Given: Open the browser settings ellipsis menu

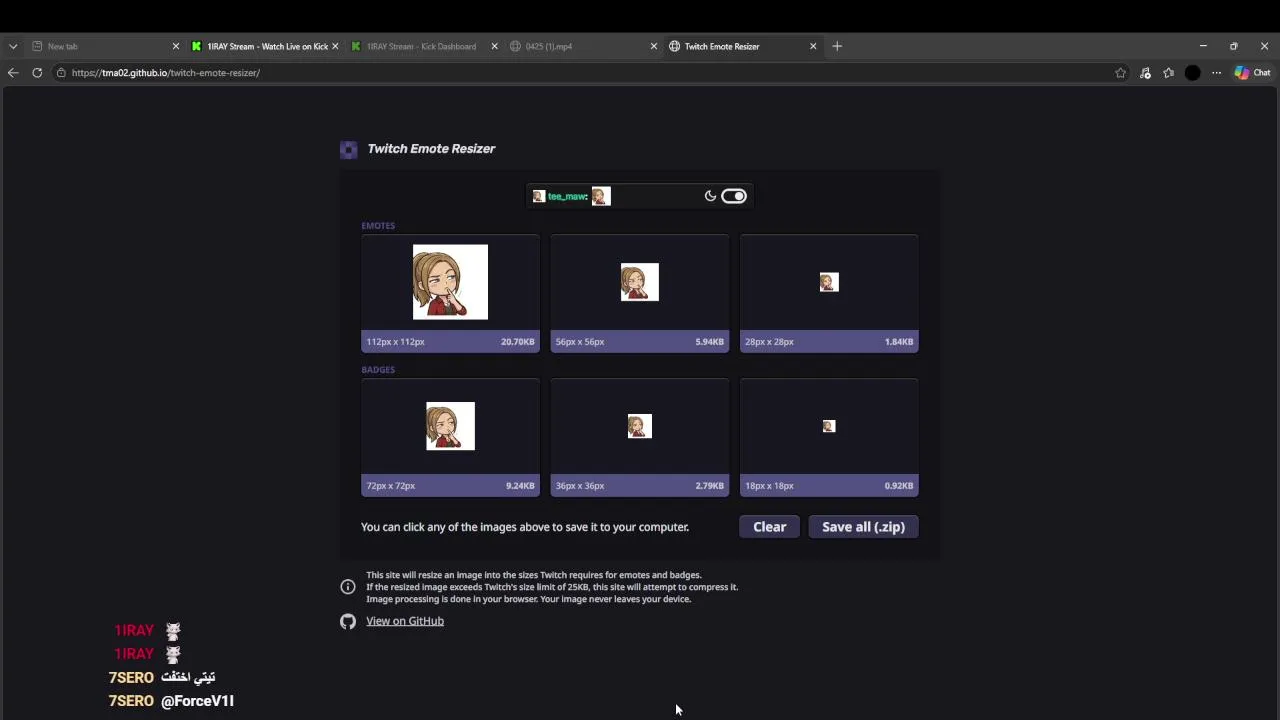Looking at the screenshot, I should pyautogui.click(x=1216, y=73).
